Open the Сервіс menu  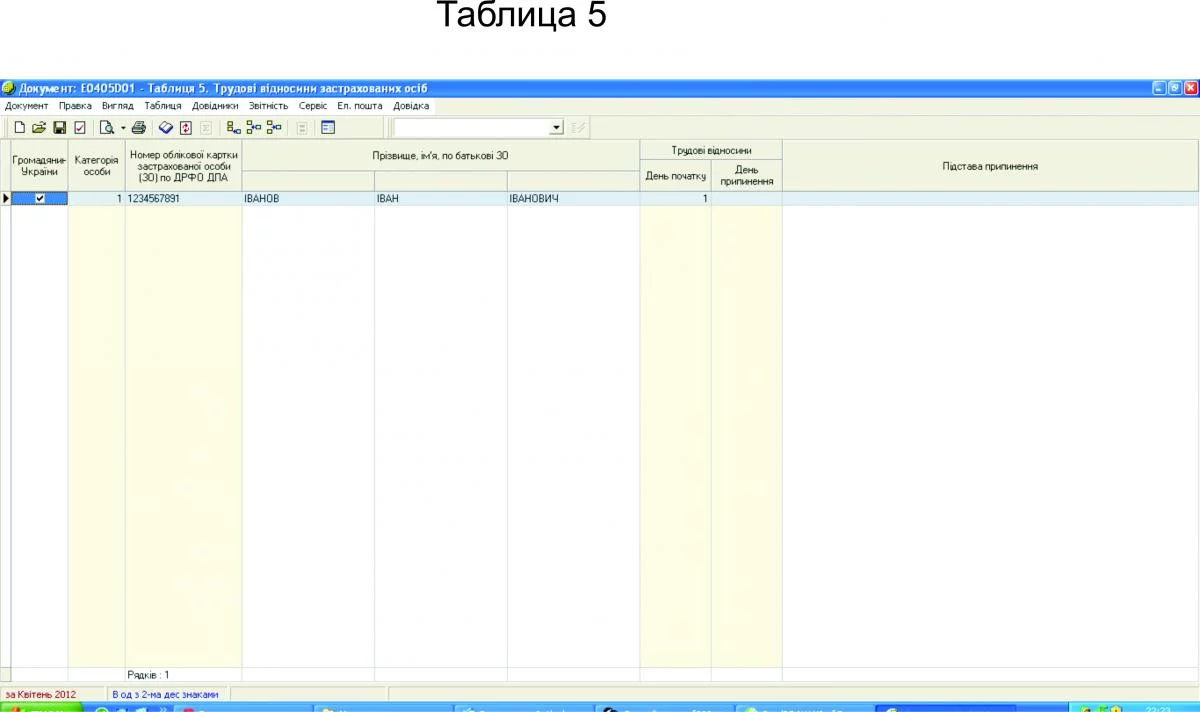point(313,106)
